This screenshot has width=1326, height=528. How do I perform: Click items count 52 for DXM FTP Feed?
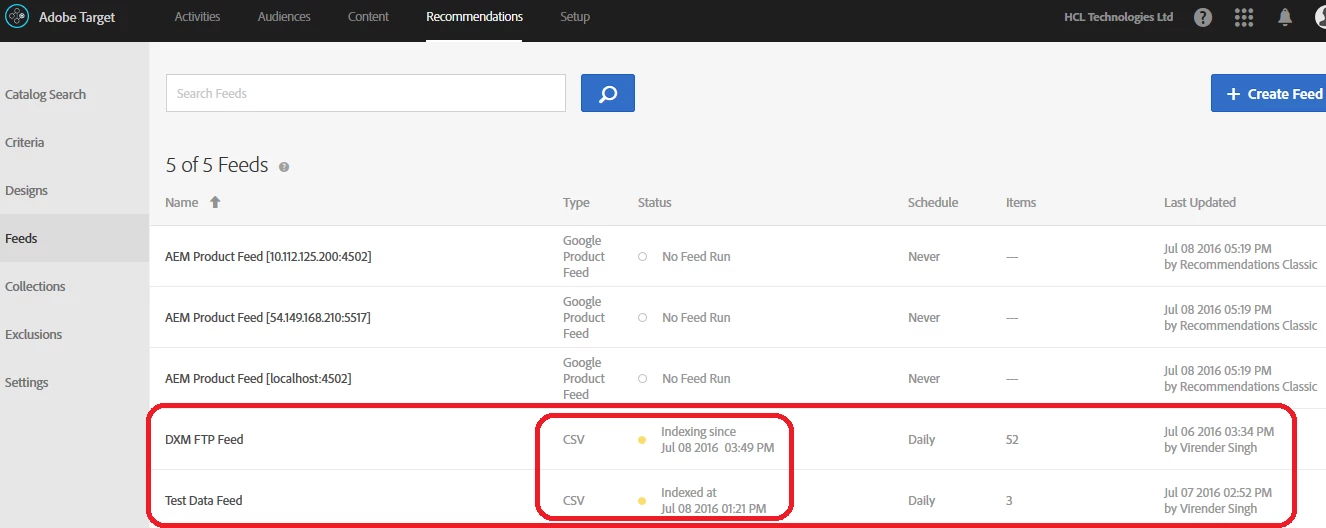point(1012,440)
